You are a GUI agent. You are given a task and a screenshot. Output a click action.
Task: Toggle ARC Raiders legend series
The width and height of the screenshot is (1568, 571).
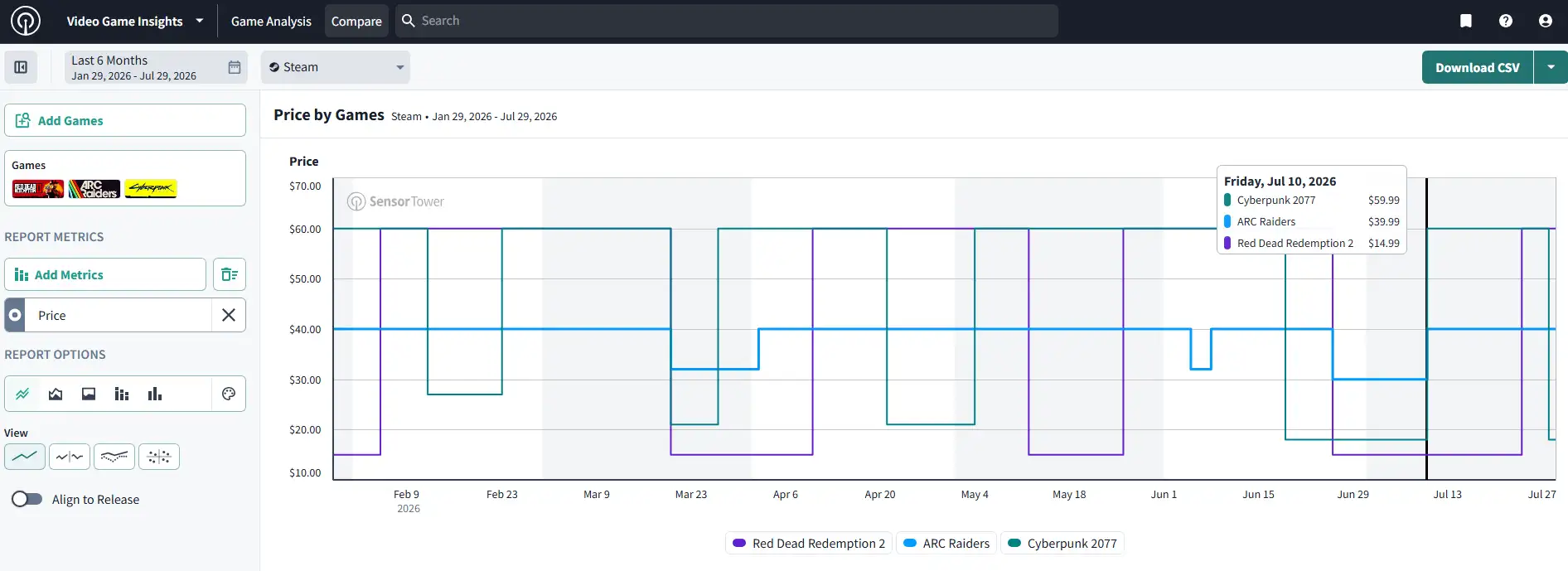click(x=946, y=543)
